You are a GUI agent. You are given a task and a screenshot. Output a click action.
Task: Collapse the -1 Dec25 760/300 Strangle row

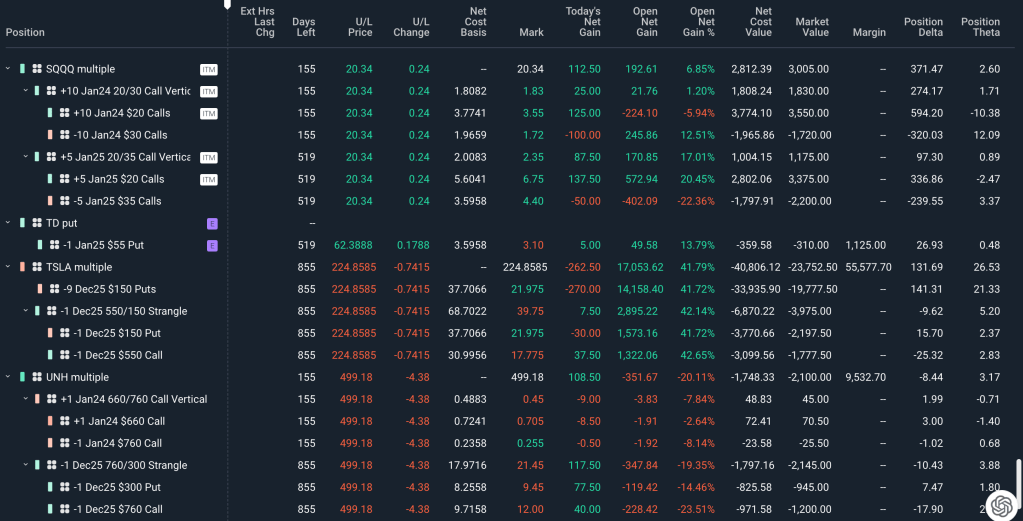click(26, 465)
